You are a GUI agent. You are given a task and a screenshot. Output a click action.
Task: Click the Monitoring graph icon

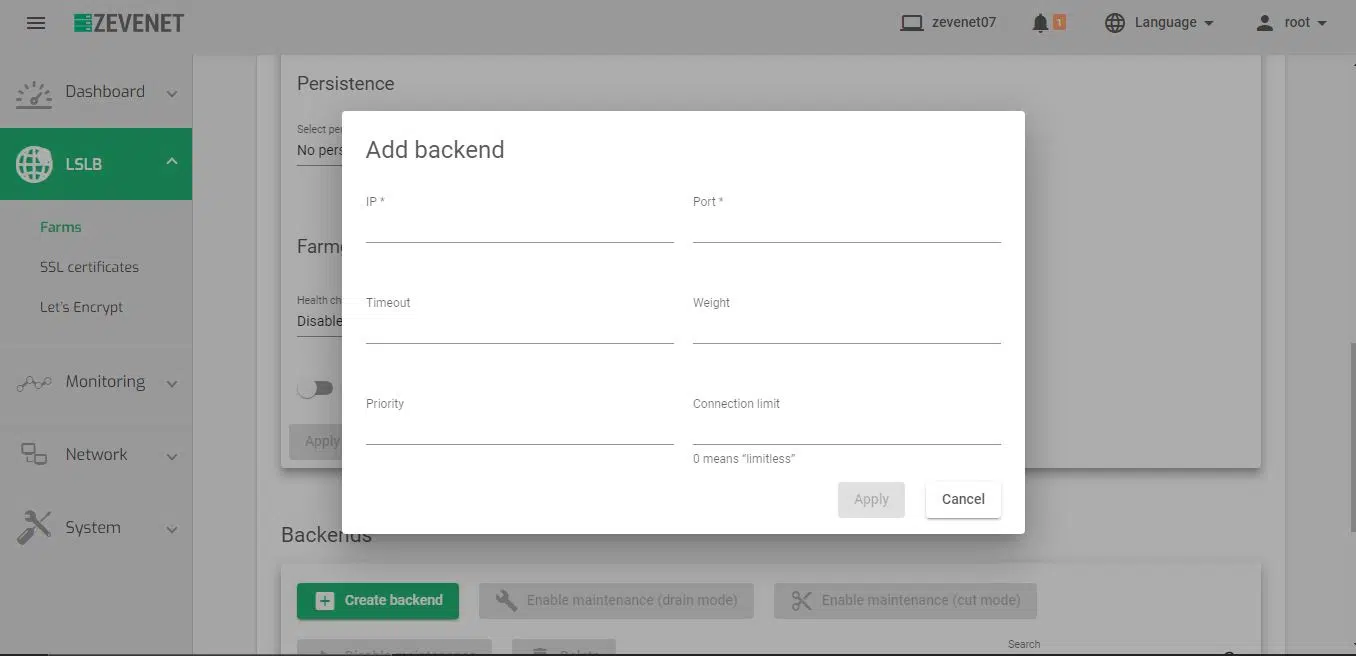[x=34, y=383]
